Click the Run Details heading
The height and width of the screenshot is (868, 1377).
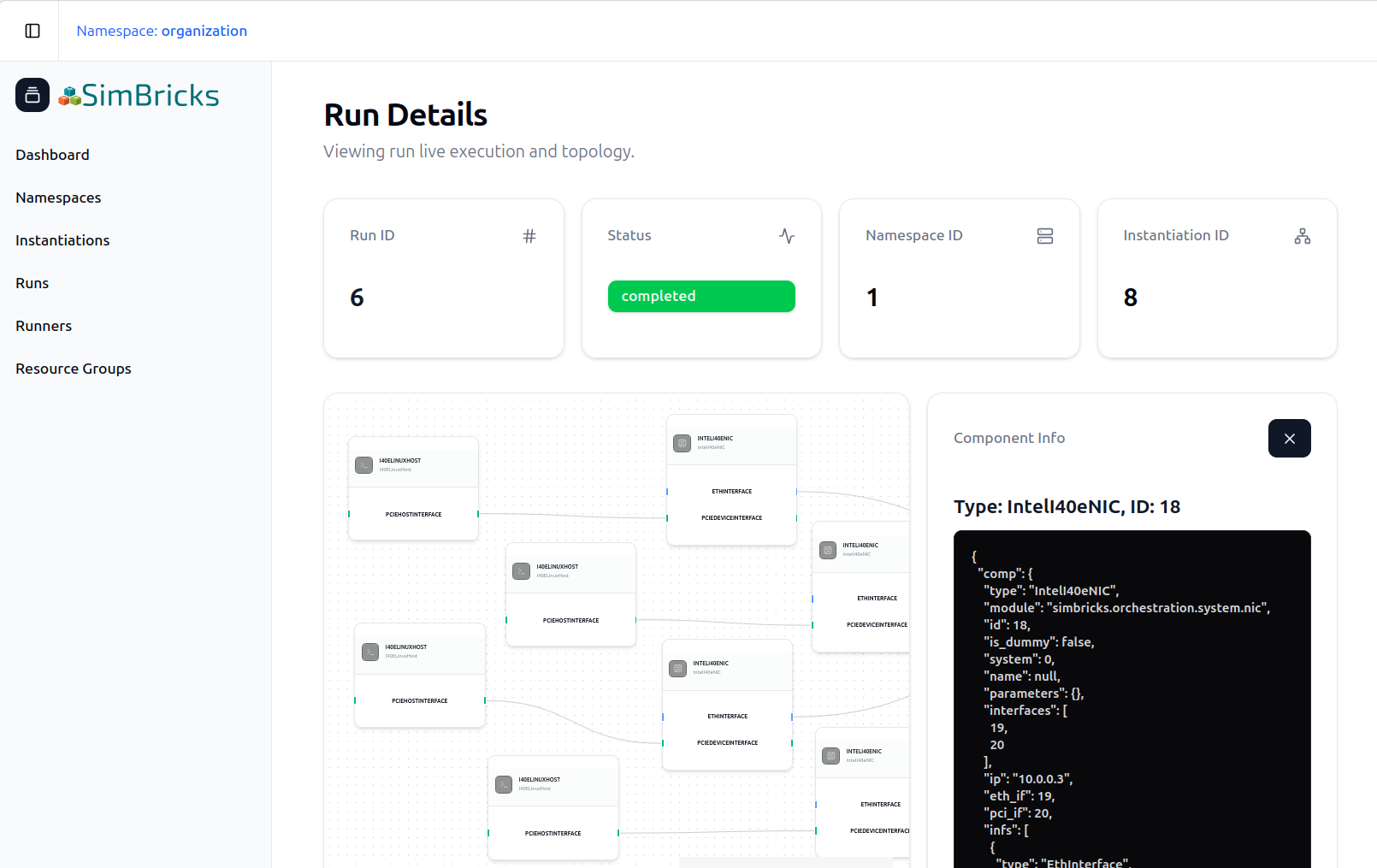405,115
